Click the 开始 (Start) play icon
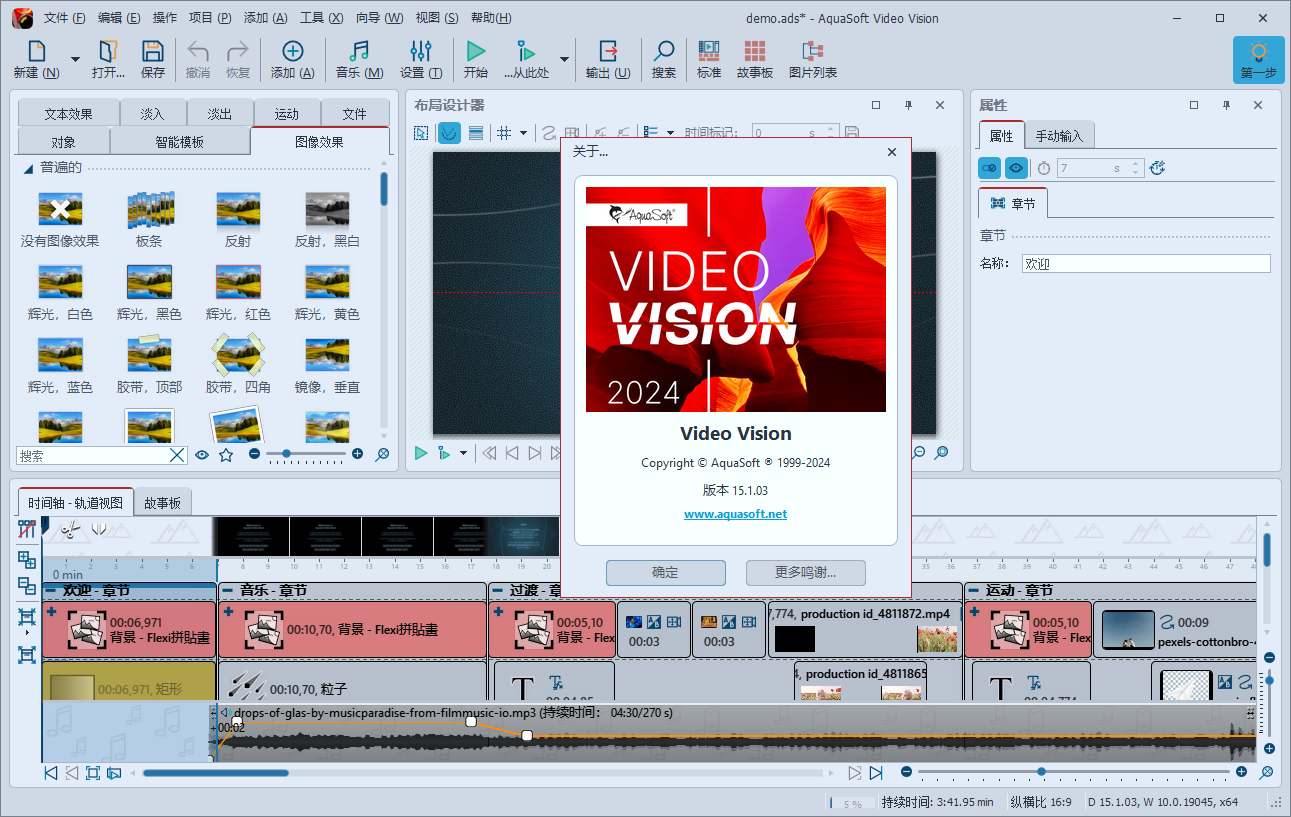The height and width of the screenshot is (817, 1291). coord(476,52)
